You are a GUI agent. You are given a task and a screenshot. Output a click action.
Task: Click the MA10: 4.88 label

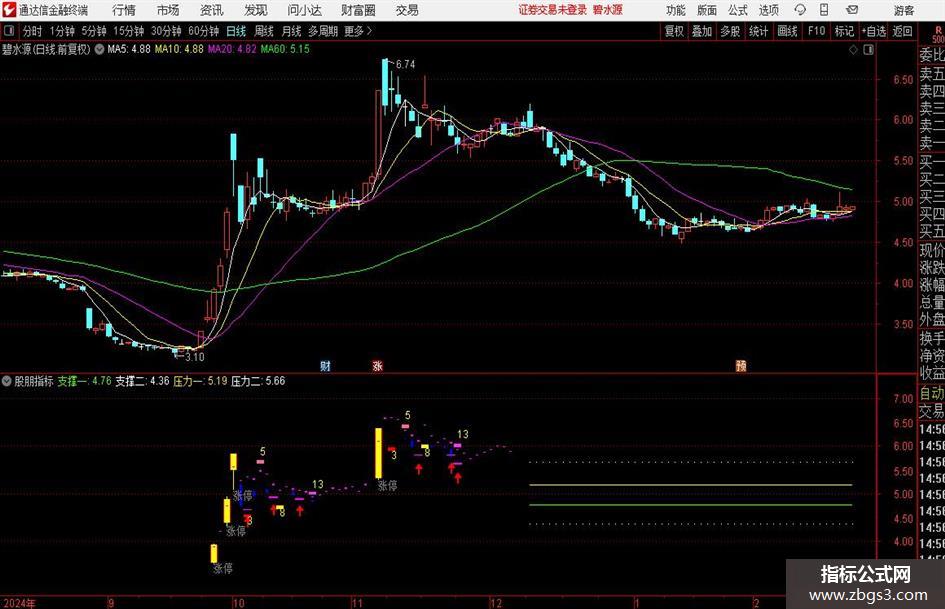[x=178, y=49]
